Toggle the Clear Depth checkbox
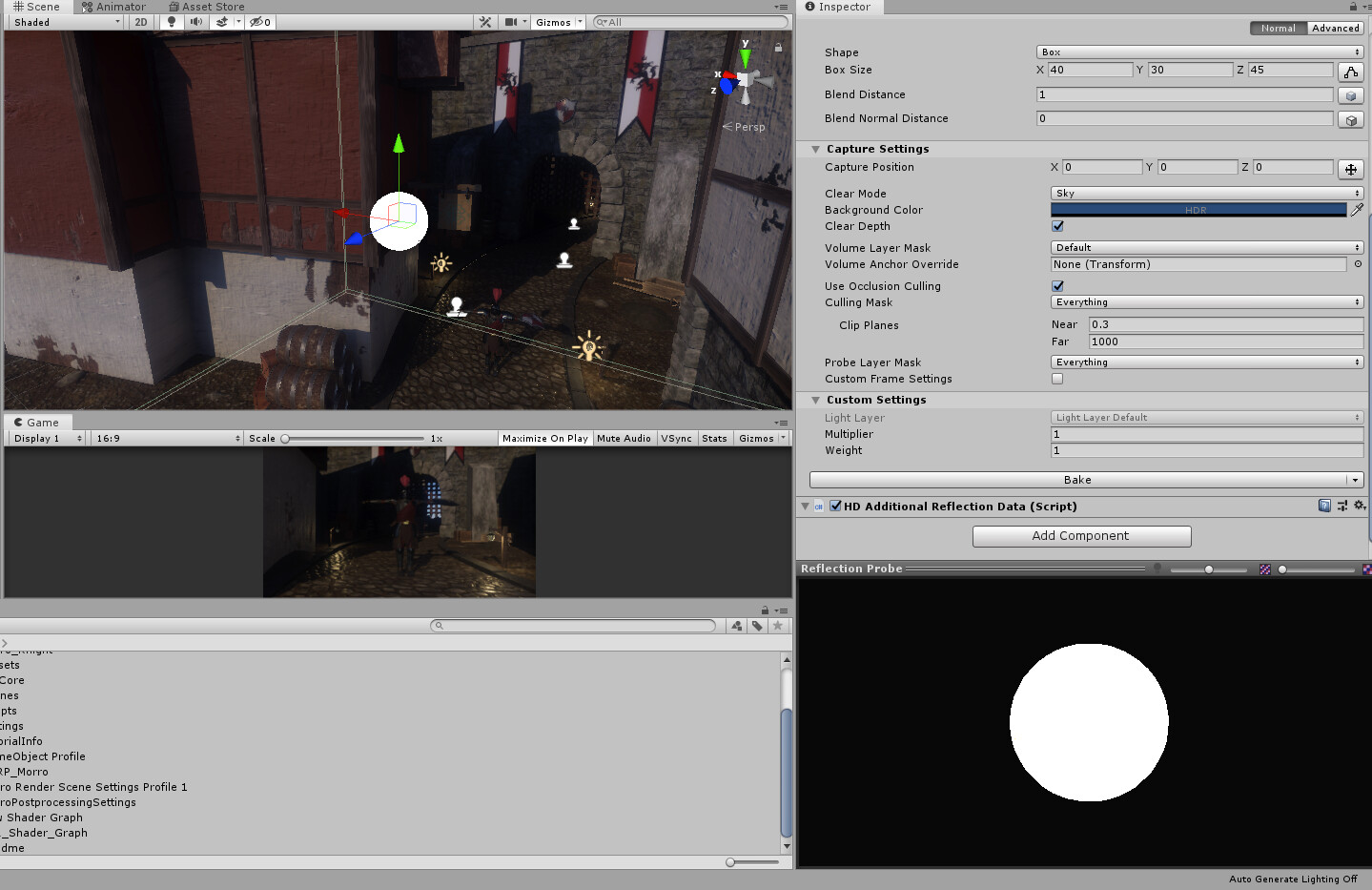 click(x=1056, y=226)
